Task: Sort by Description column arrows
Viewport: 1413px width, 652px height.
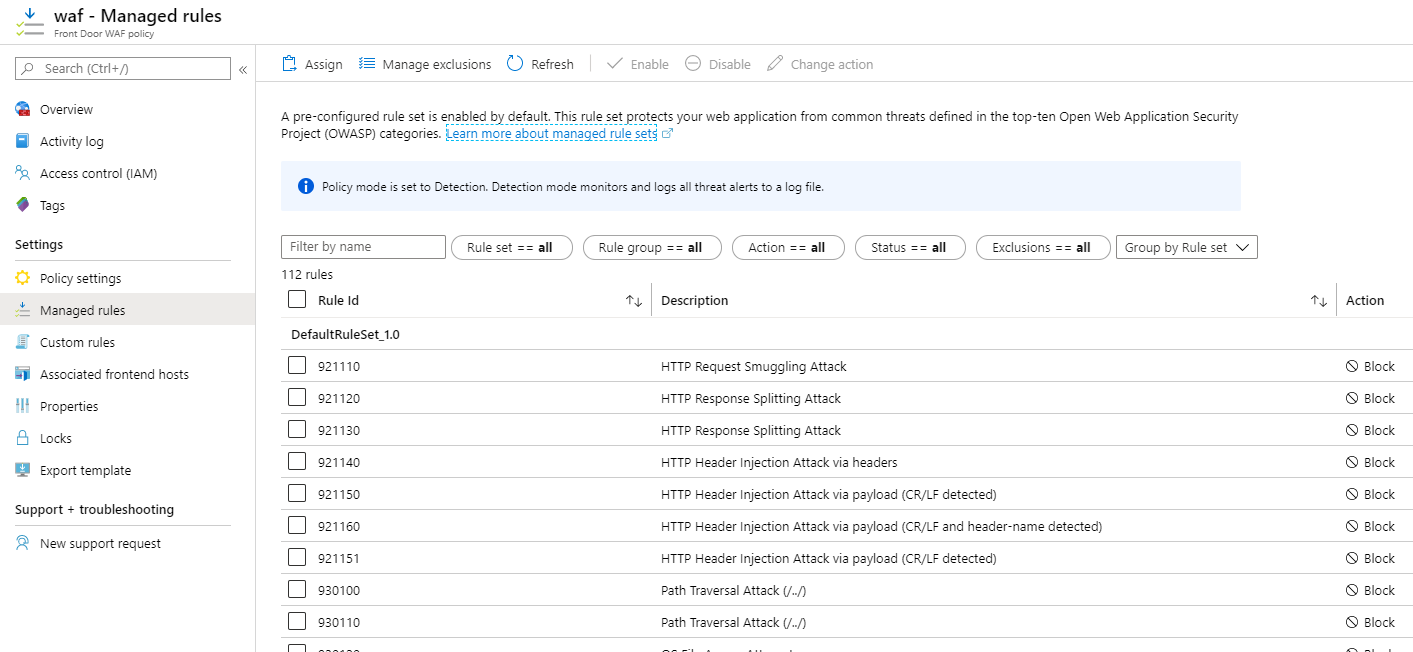Action: pyautogui.click(x=1319, y=301)
